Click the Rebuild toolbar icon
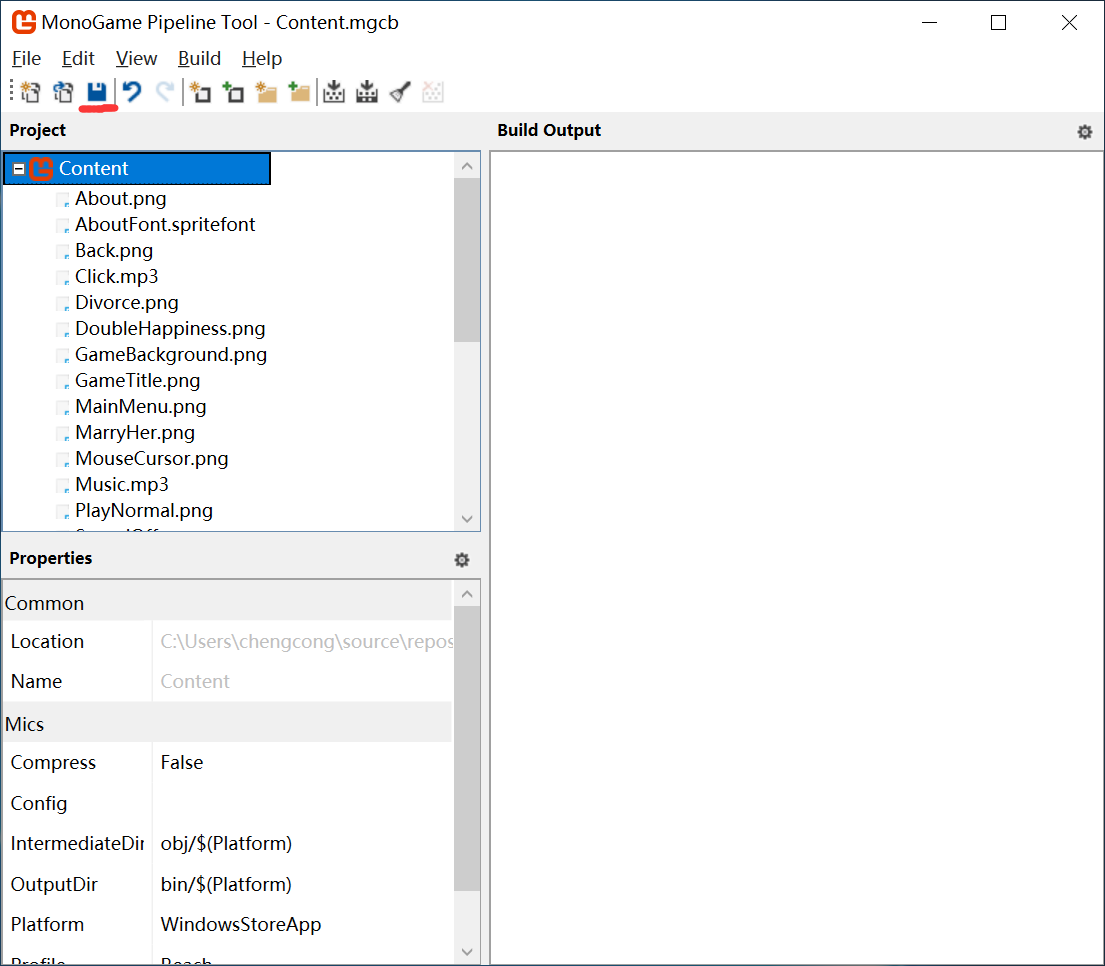 367,93
